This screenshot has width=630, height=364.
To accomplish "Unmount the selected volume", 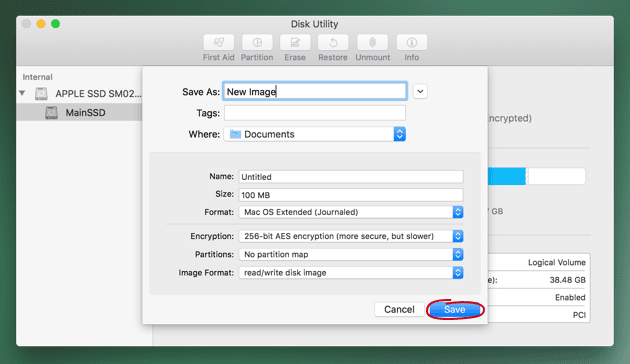I will click(372, 43).
